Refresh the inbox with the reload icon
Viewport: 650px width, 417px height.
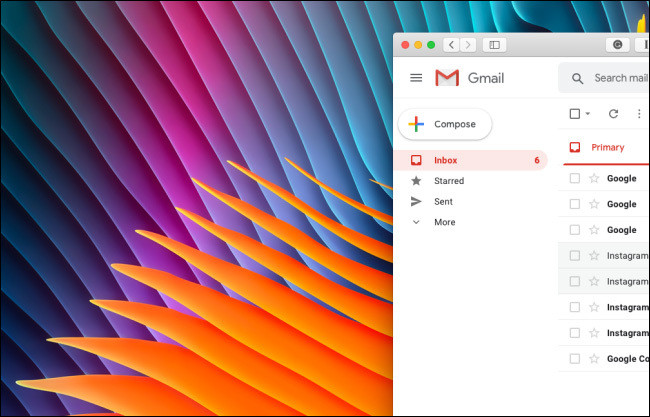[613, 114]
